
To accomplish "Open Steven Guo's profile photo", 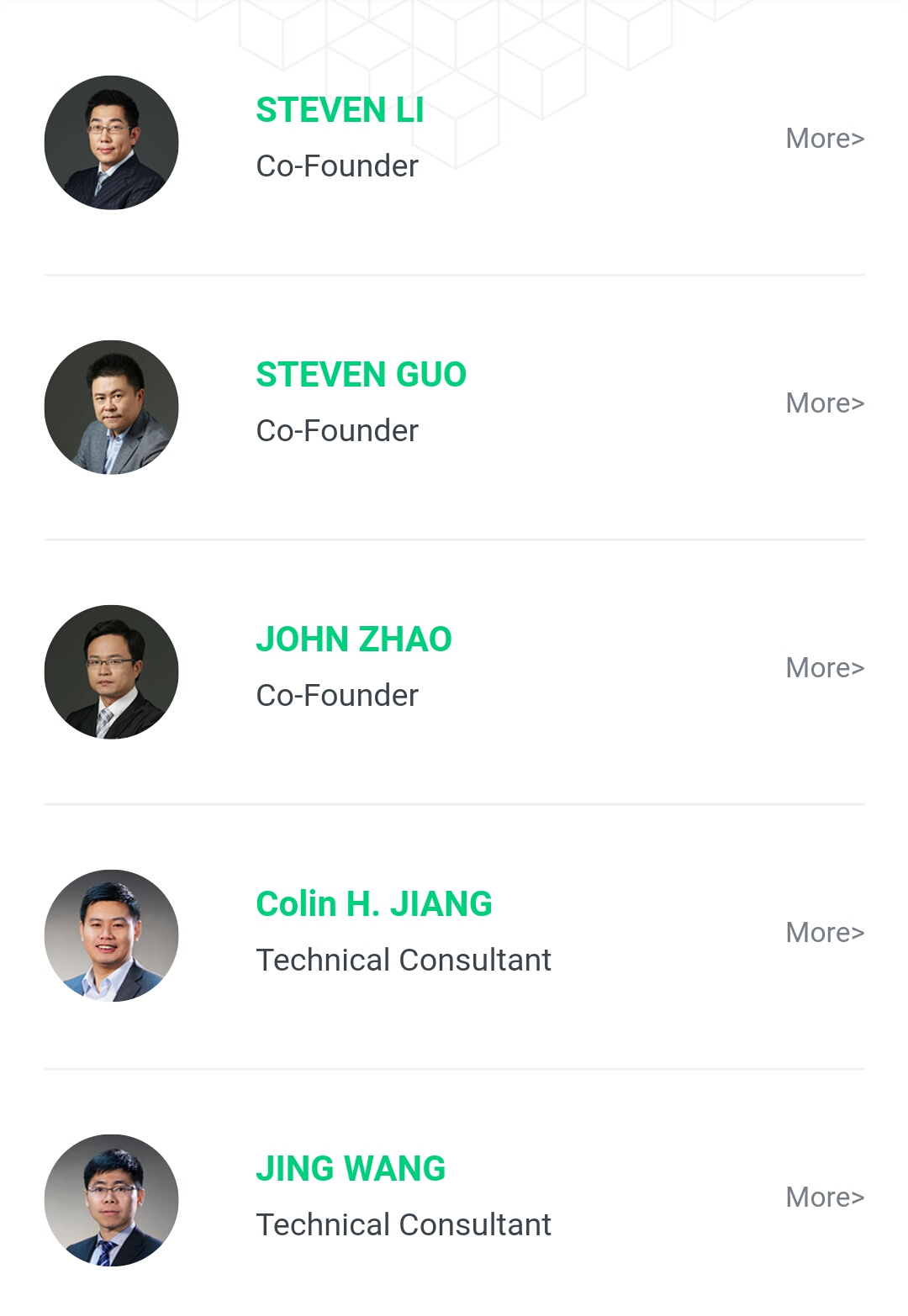I will click(111, 408).
